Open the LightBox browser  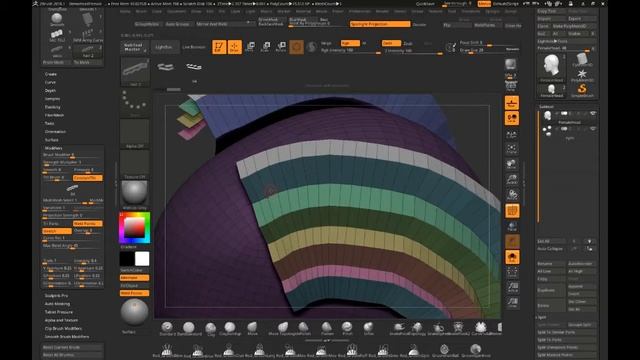pyautogui.click(x=164, y=47)
